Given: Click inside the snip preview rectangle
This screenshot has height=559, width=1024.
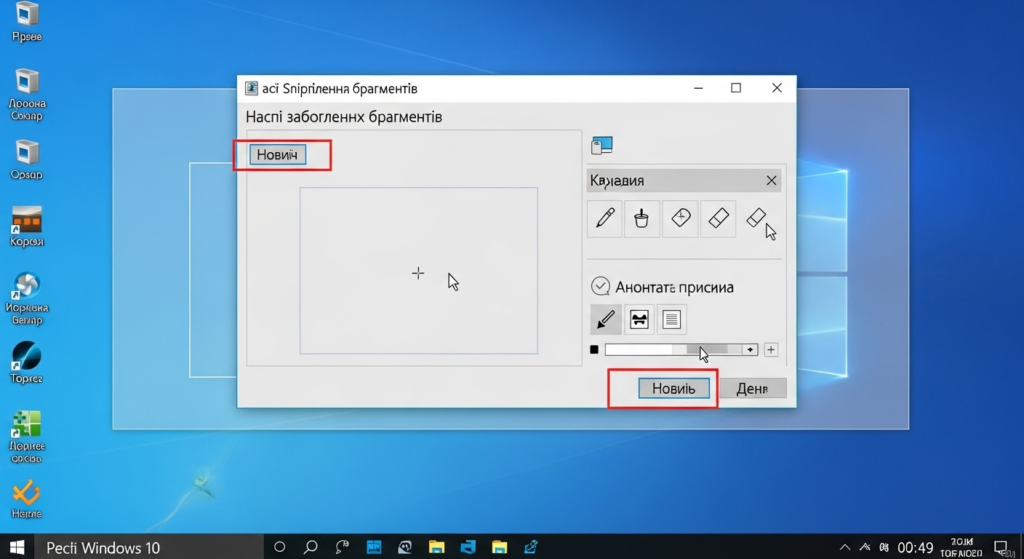Looking at the screenshot, I should [418, 270].
